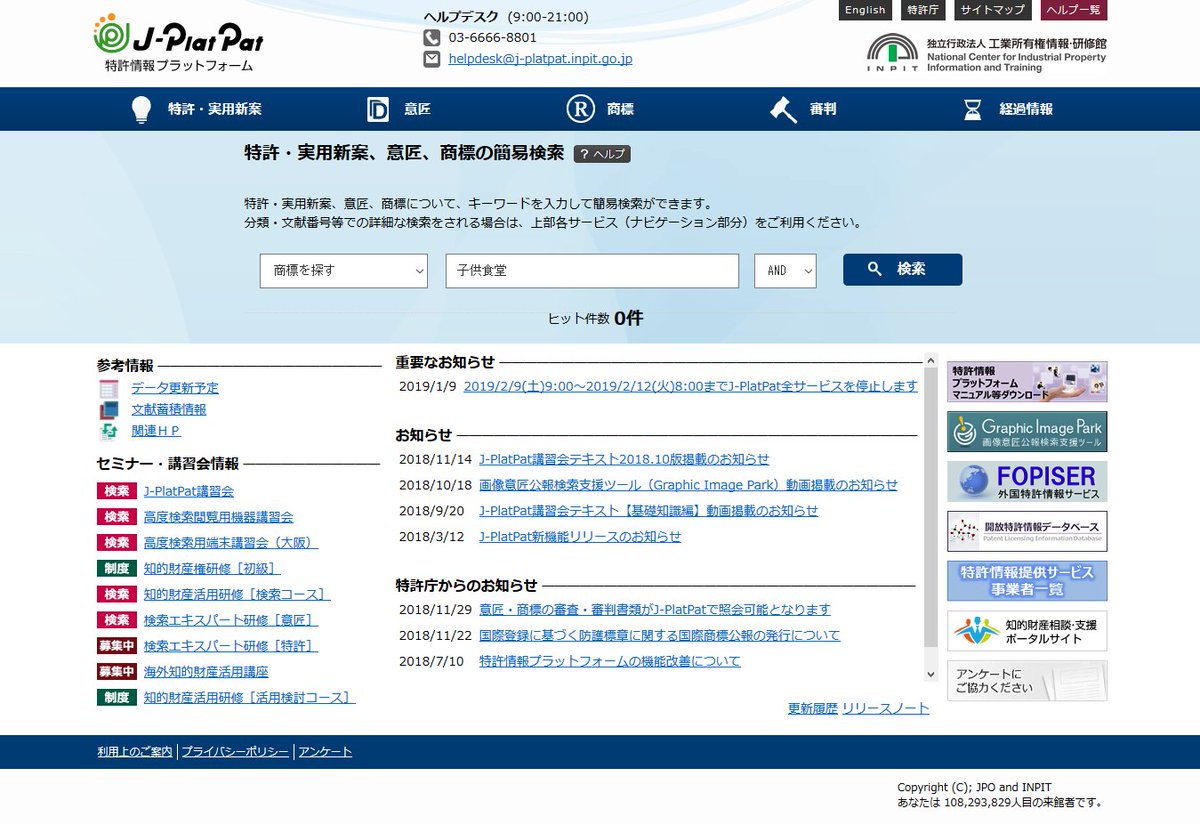
Task: Click the 制度 tag beside 知的財産権研修［初級］
Action: tap(117, 568)
